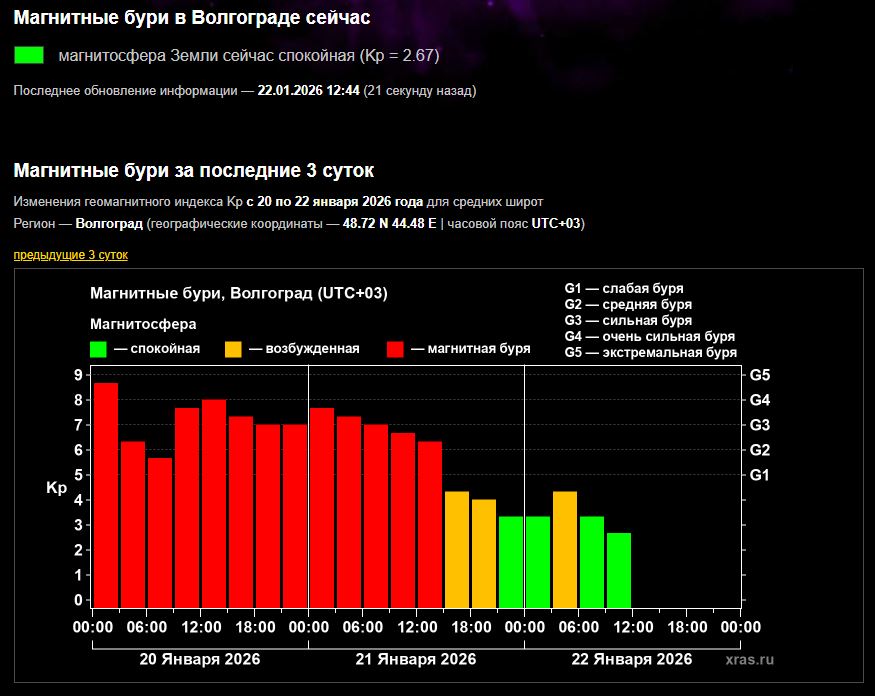
Task: Click the '21 Января 2026' date label
Action: pyautogui.click(x=415, y=660)
